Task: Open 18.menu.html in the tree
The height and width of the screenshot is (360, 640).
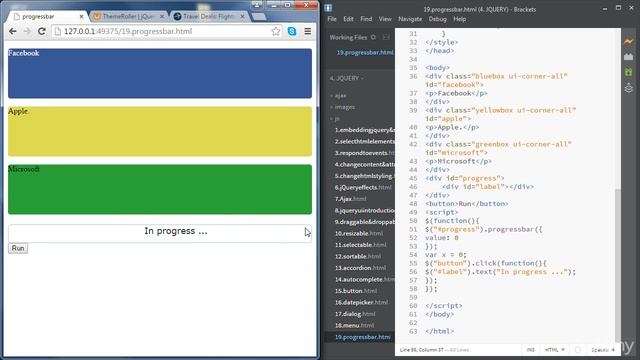Action: (354, 325)
